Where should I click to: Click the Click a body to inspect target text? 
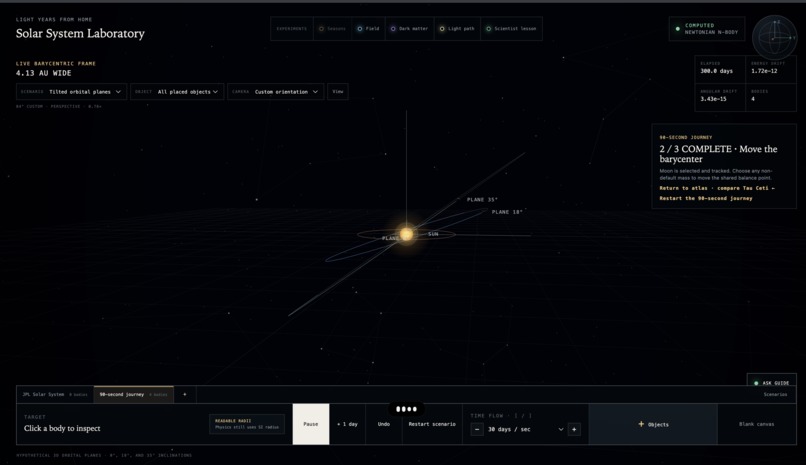[62, 428]
